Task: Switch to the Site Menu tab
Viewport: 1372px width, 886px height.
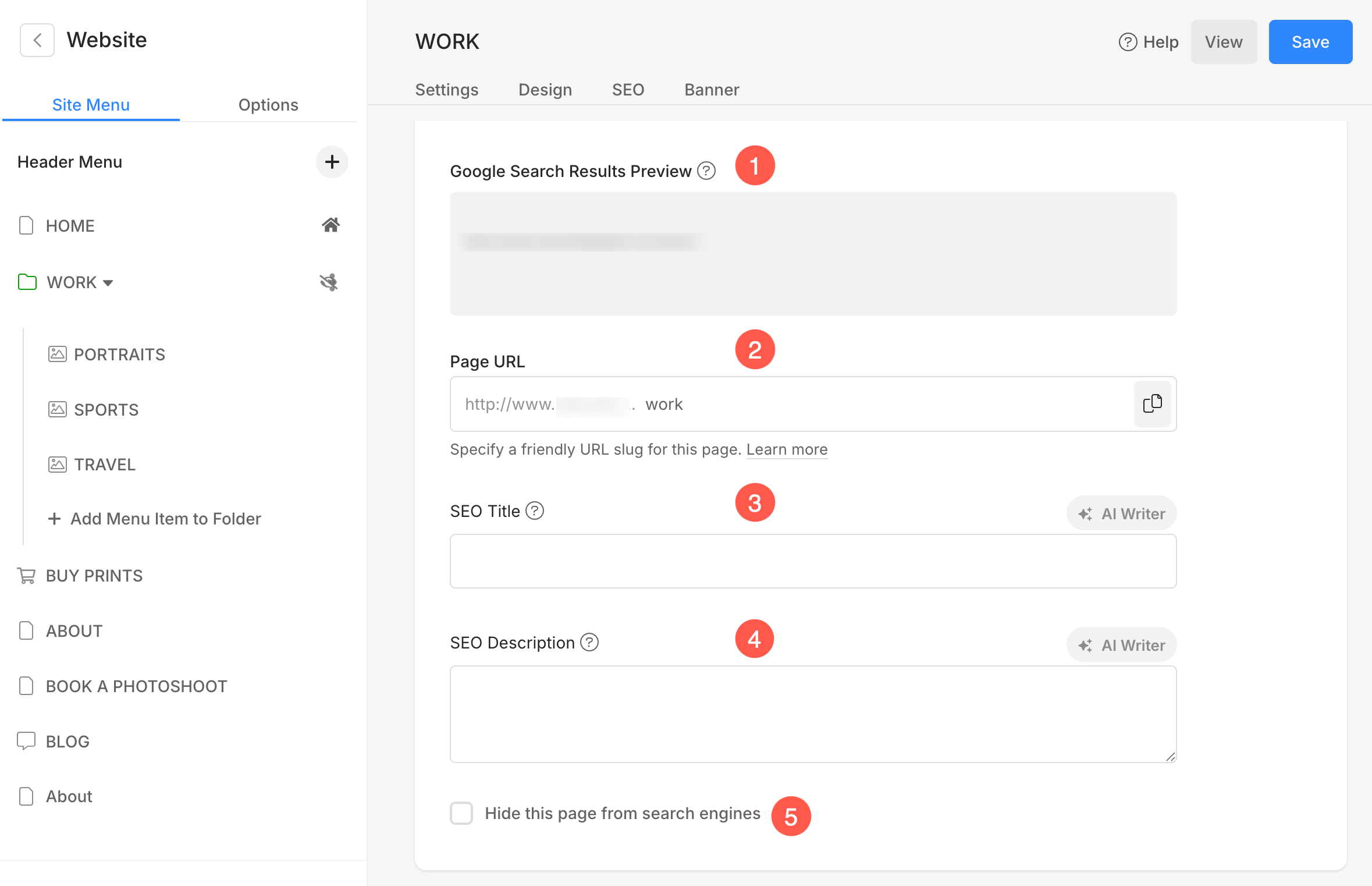Action: tap(91, 105)
